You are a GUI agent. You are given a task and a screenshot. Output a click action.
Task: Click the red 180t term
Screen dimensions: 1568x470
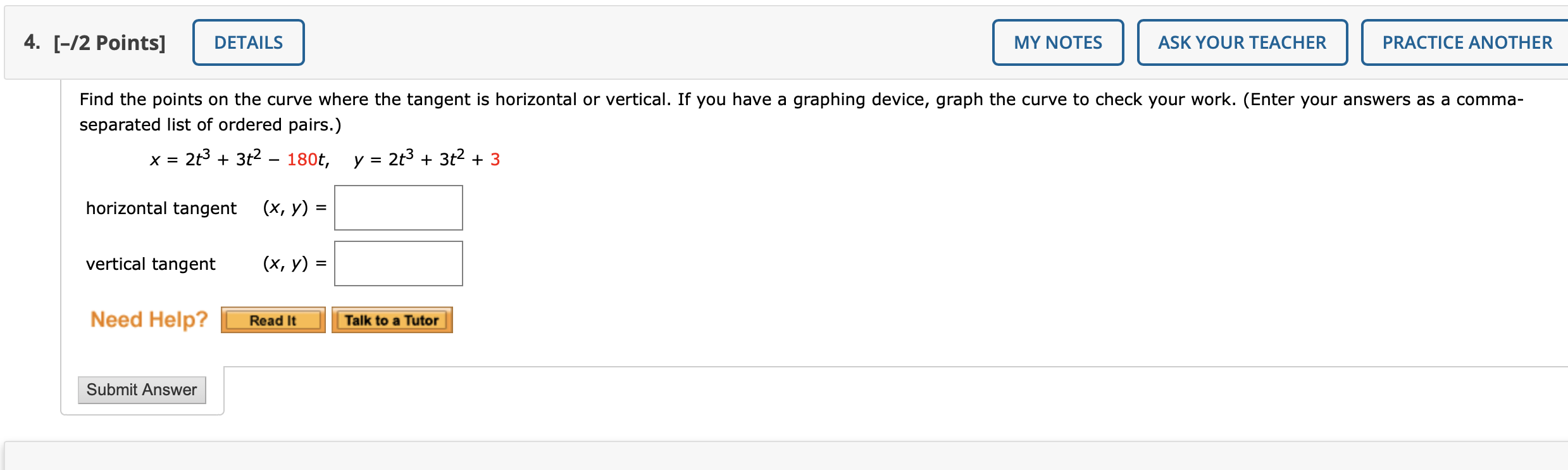click(x=306, y=158)
